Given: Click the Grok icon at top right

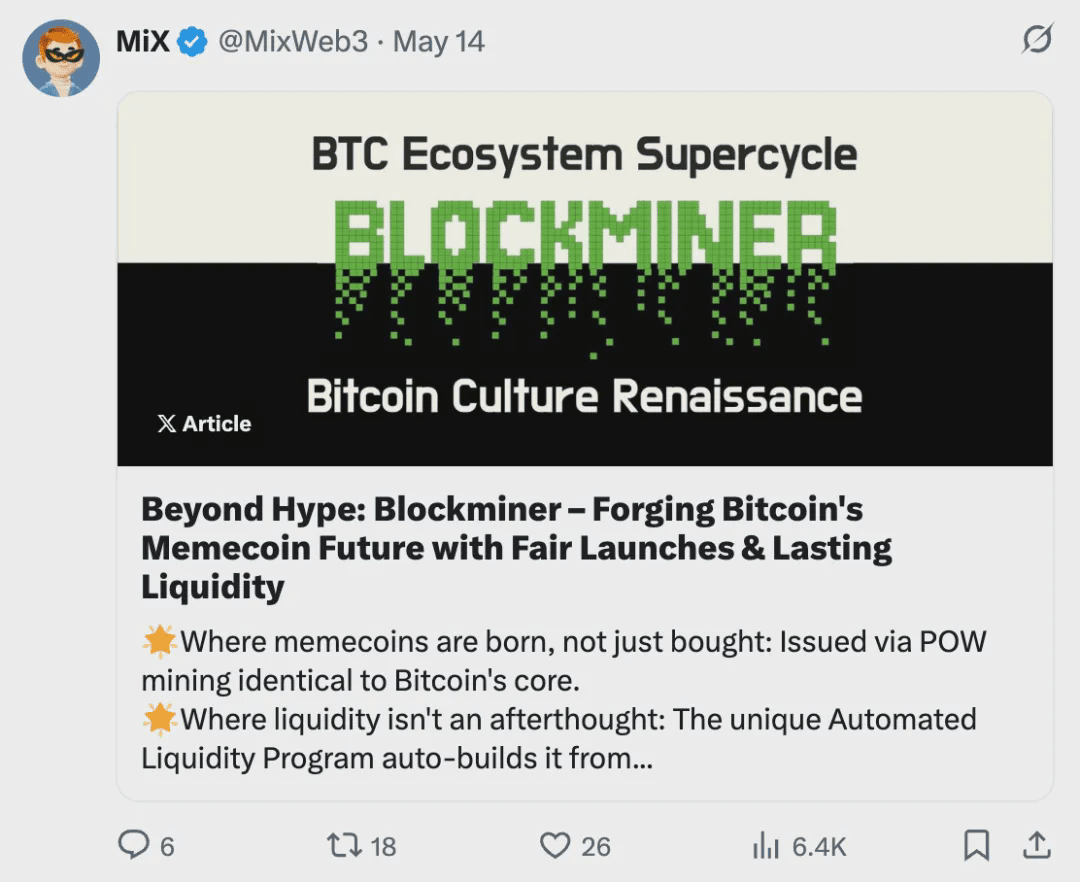Looking at the screenshot, I should (x=1037, y=41).
